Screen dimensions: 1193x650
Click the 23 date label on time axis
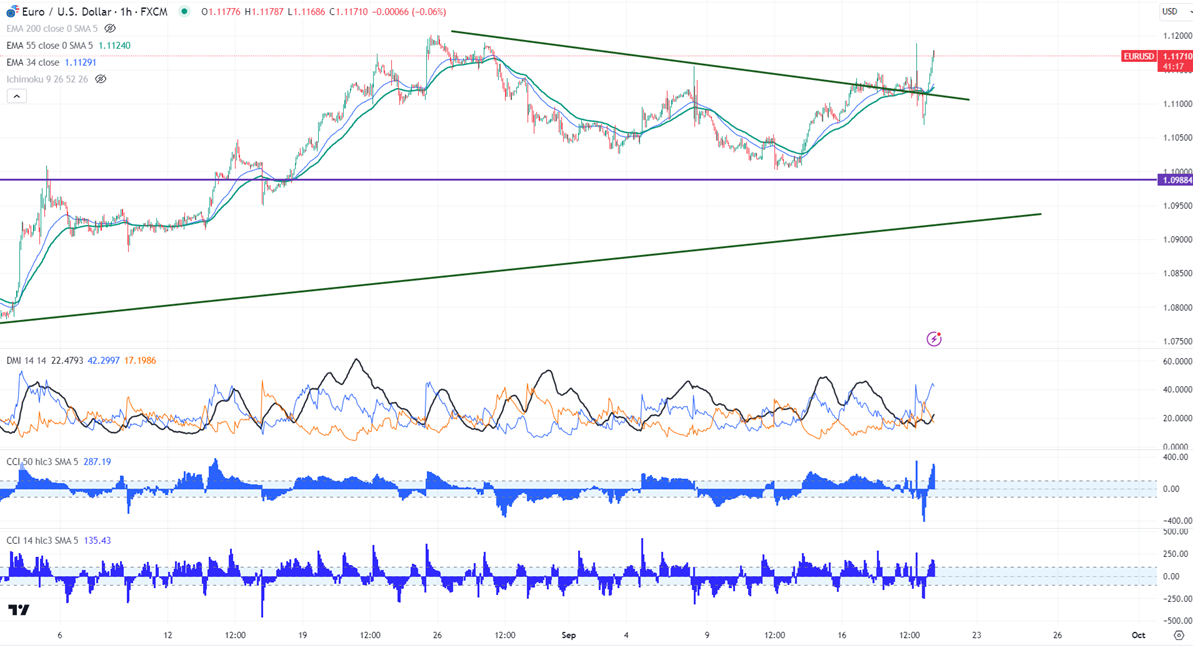(976, 635)
